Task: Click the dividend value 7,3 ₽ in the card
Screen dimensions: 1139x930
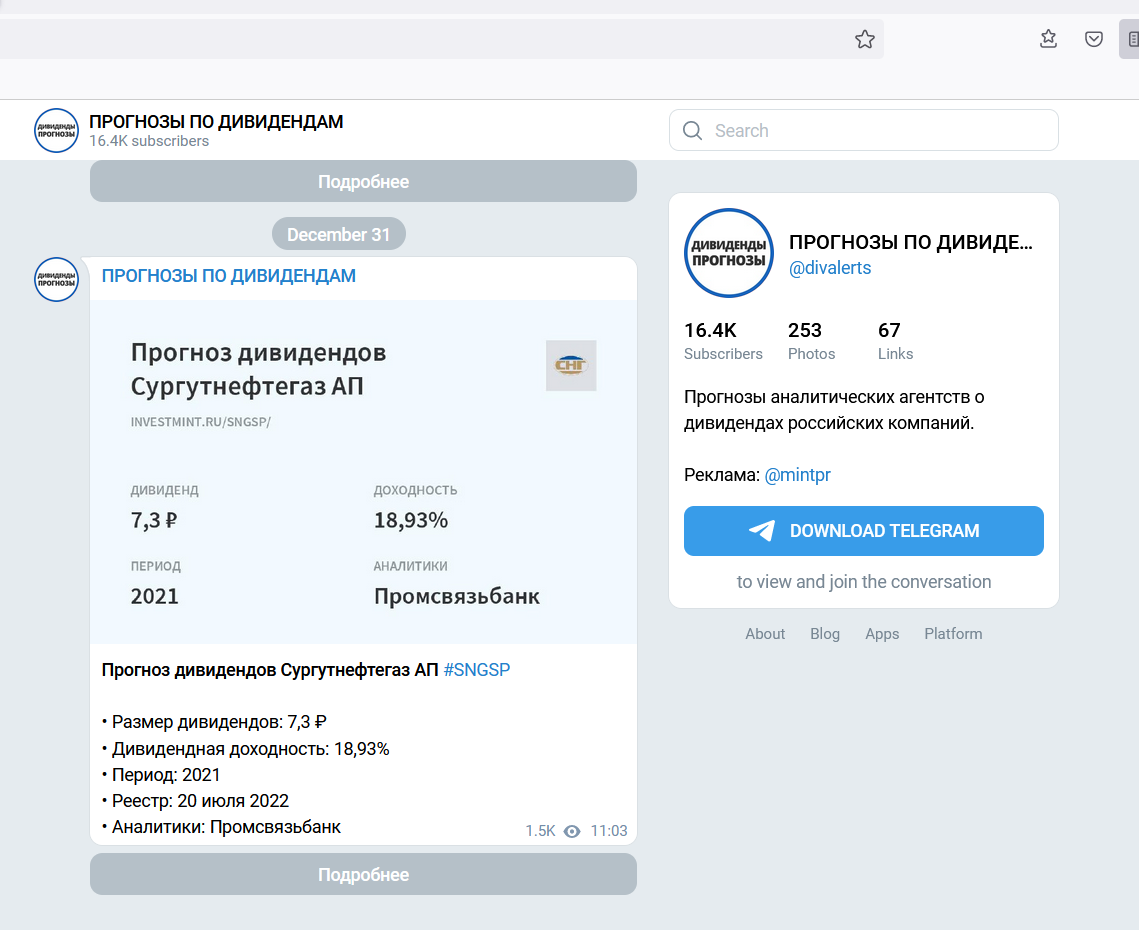Action: (x=154, y=520)
